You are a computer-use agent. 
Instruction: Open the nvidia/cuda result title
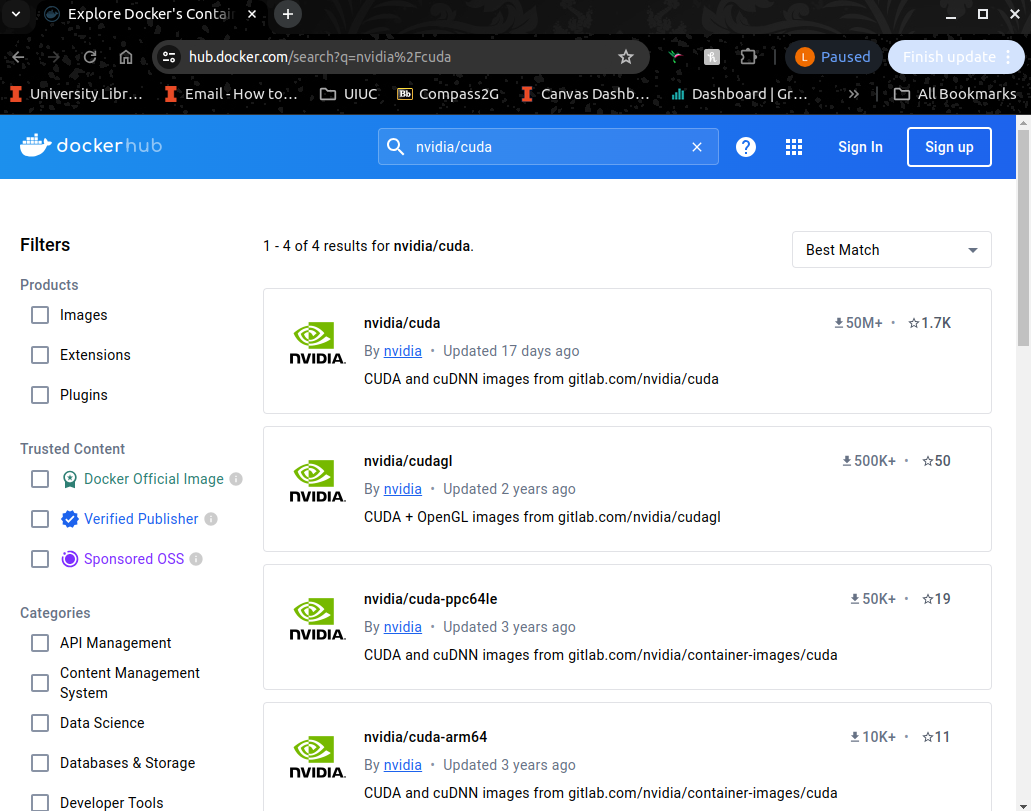tap(402, 323)
